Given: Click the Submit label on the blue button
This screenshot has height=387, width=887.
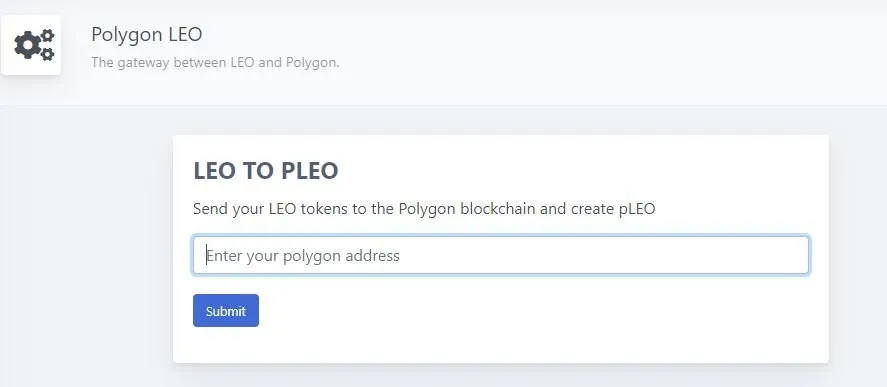Looking at the screenshot, I should pos(226,311).
